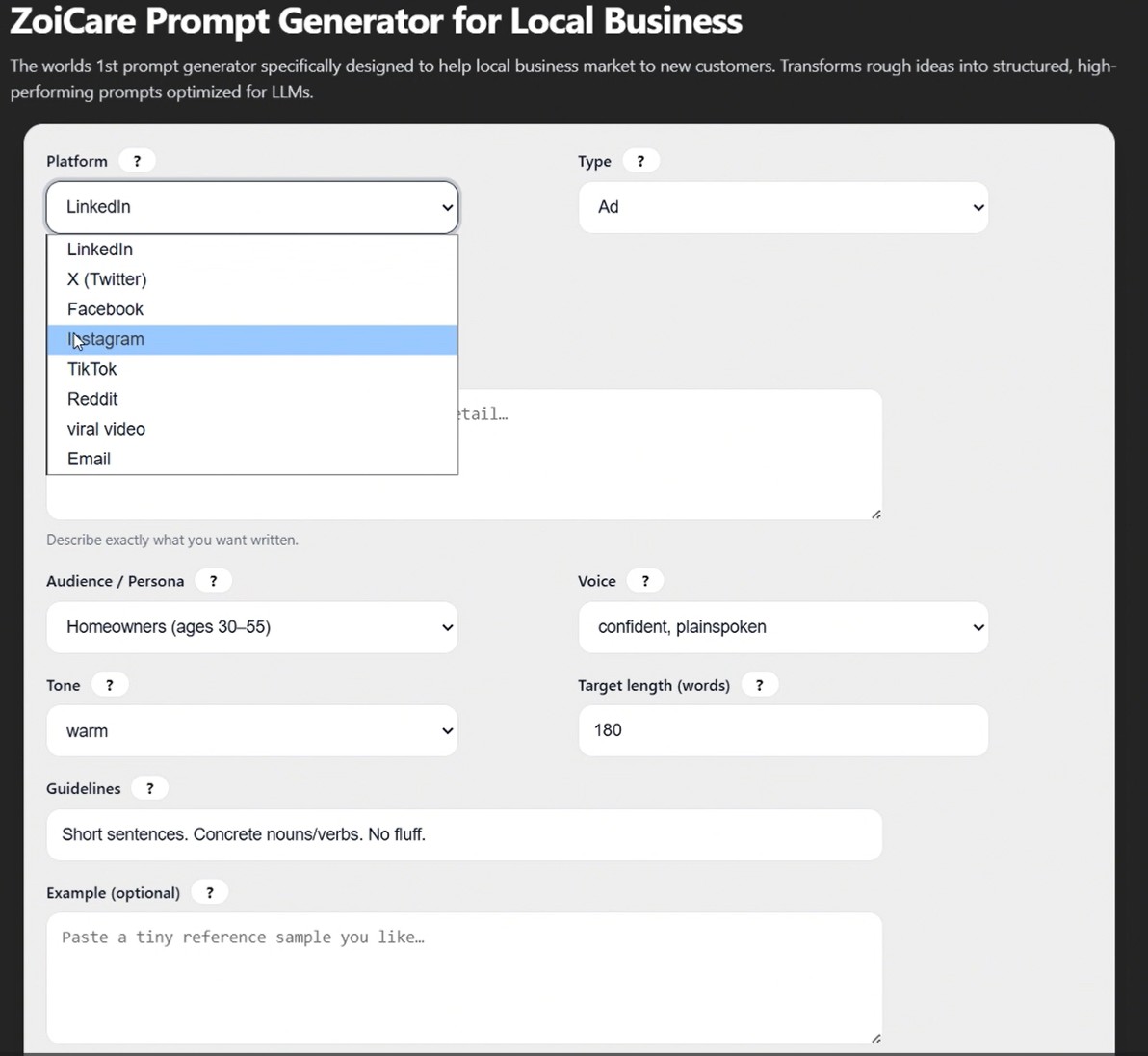This screenshot has width=1148, height=1056.
Task: Expand the Tone dropdown set to warm
Action: (x=252, y=731)
